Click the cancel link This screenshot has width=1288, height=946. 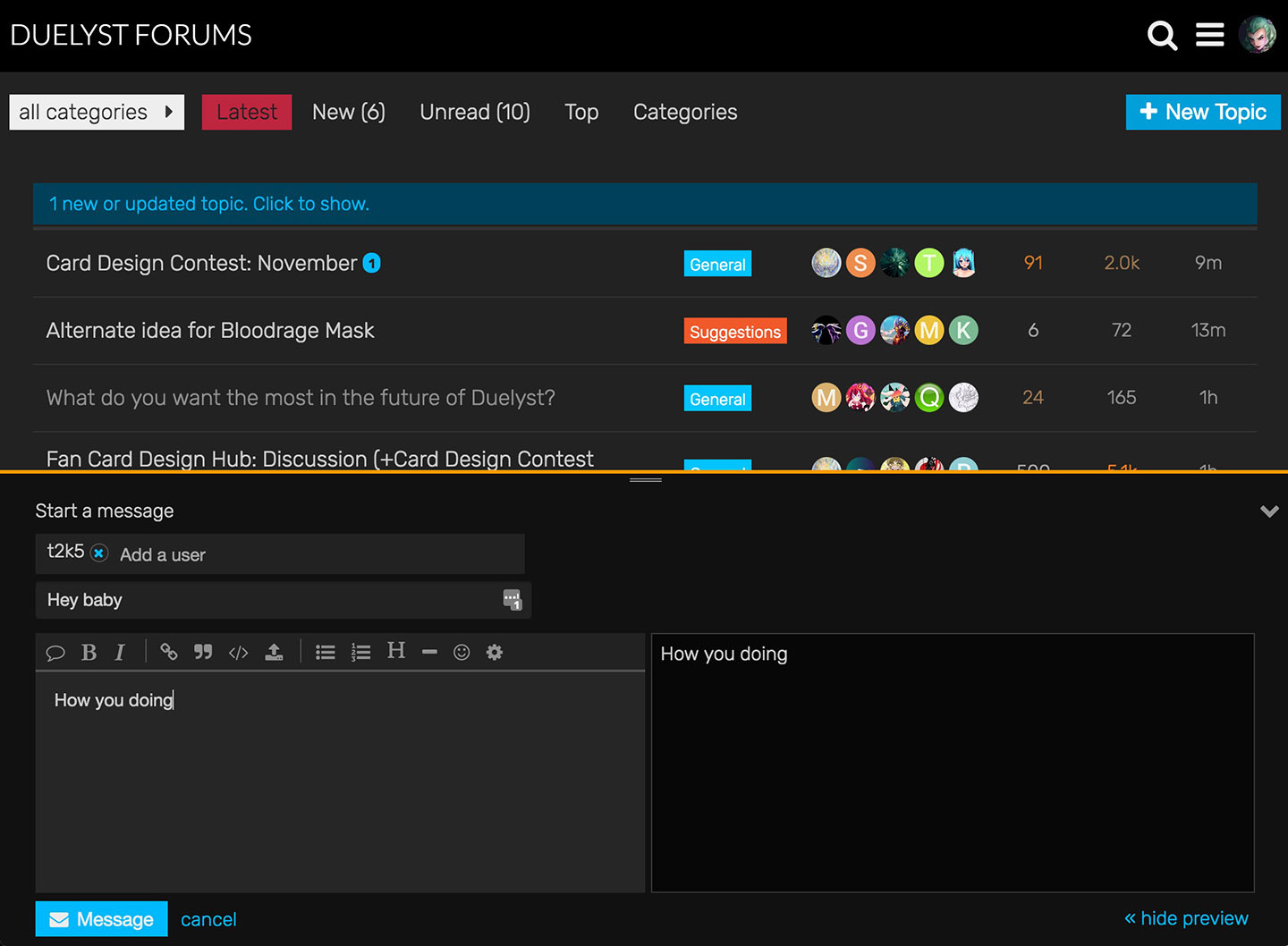[x=208, y=919]
